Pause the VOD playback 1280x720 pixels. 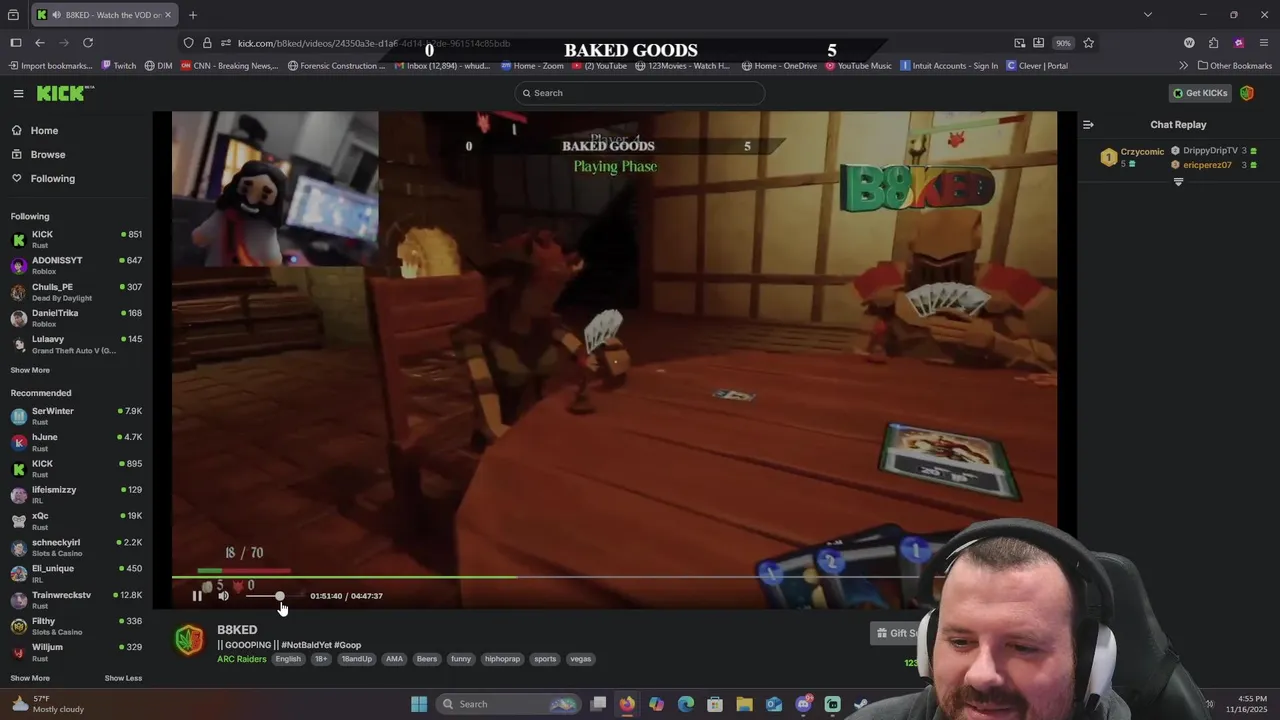click(x=197, y=596)
